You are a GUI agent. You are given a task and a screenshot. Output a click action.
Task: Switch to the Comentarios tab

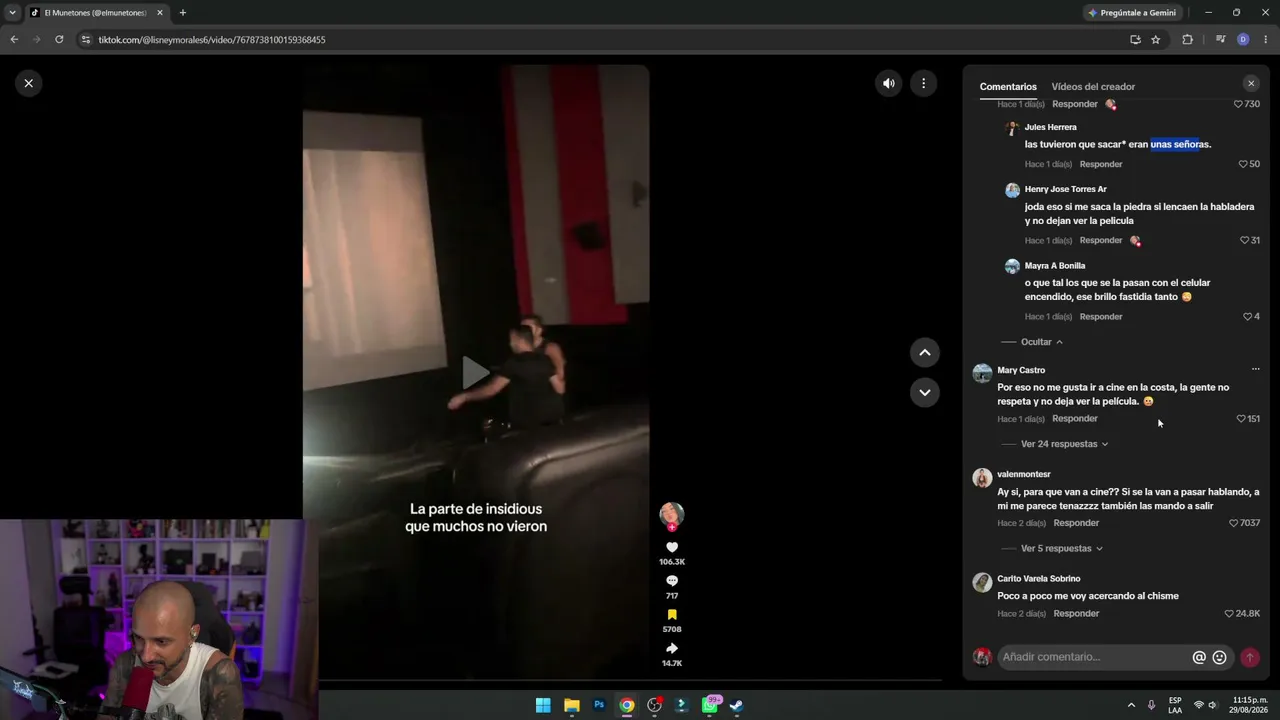(1008, 87)
